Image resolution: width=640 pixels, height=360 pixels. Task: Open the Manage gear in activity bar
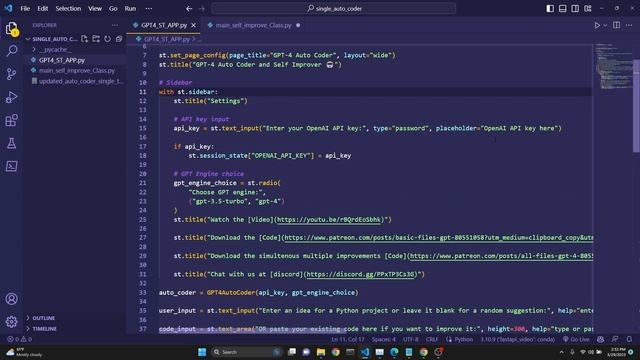[x=11, y=322]
